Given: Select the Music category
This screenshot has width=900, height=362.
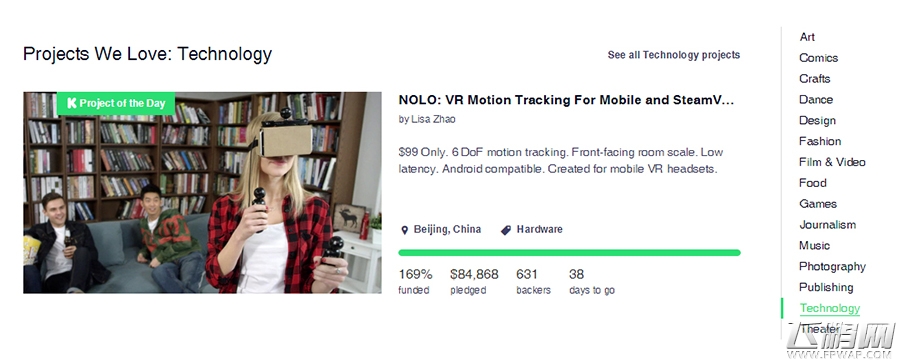Looking at the screenshot, I should point(814,246).
